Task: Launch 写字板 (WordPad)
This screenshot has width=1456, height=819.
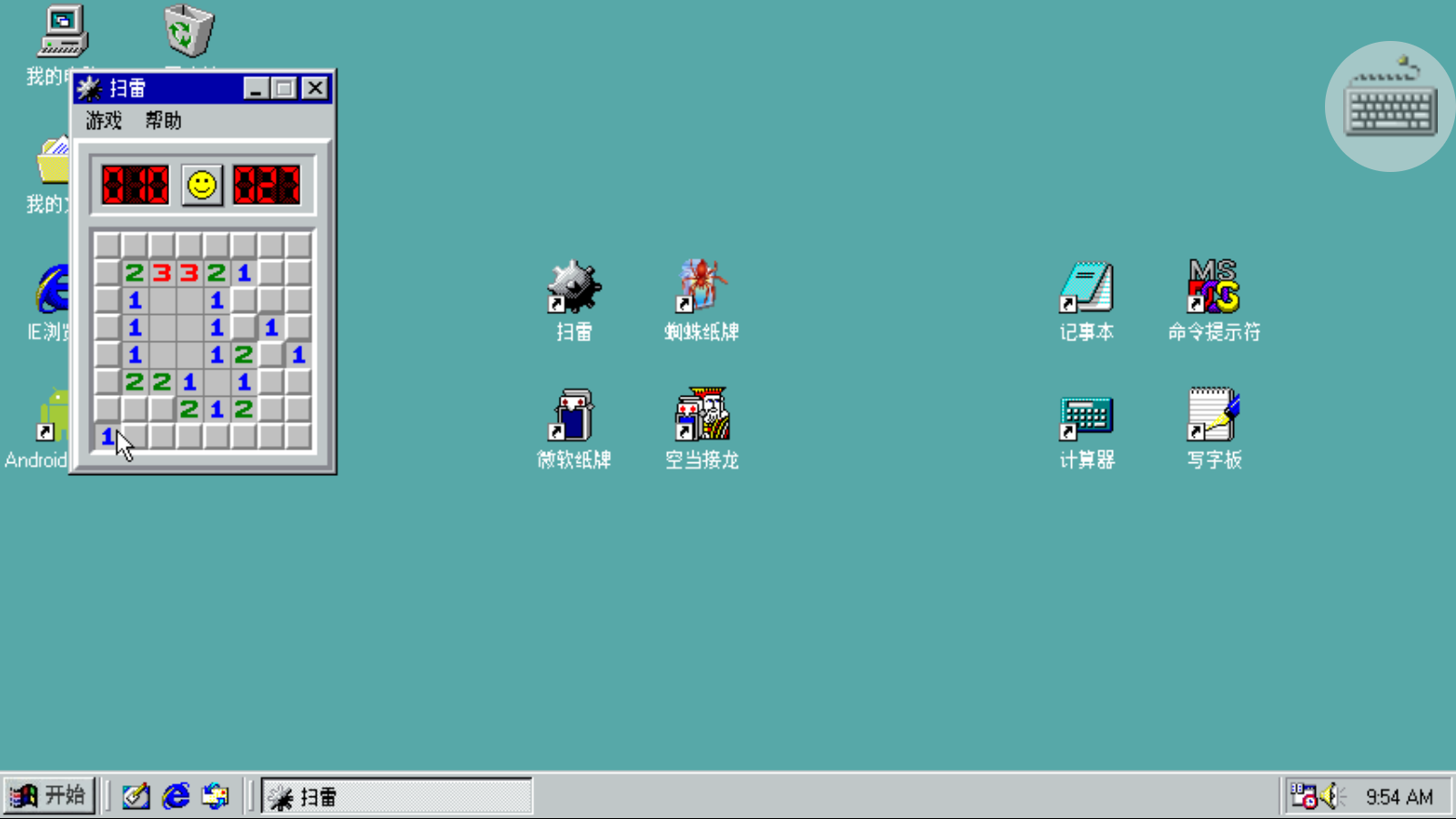Action: pos(1214,419)
